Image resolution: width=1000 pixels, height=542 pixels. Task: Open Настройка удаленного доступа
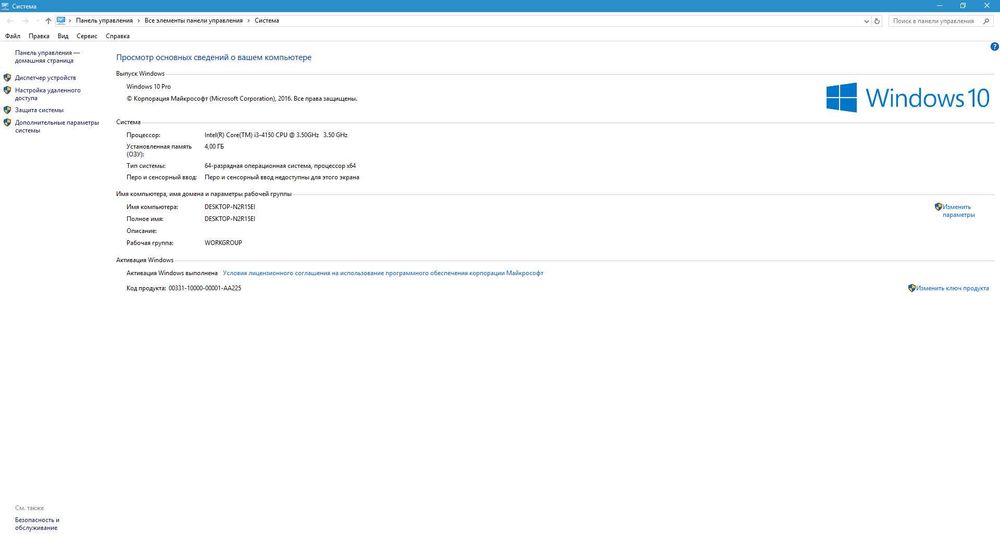[48, 94]
